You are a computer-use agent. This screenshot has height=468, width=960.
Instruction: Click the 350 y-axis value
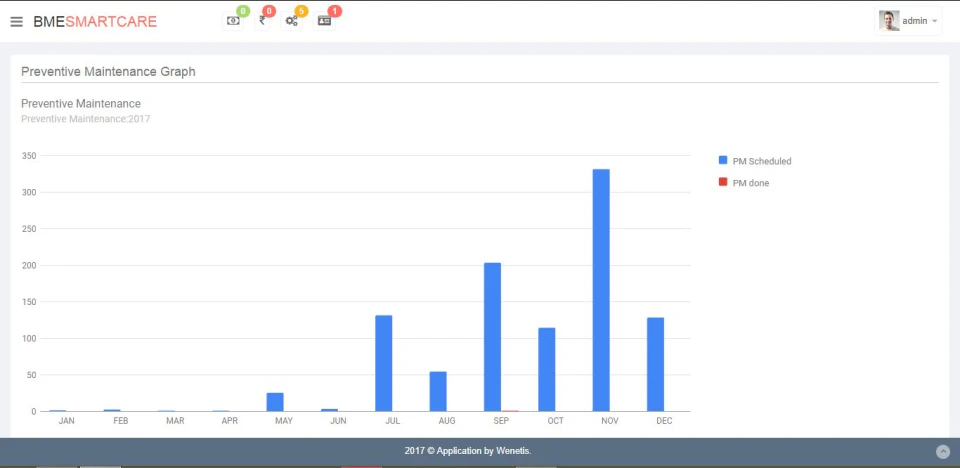[29, 156]
